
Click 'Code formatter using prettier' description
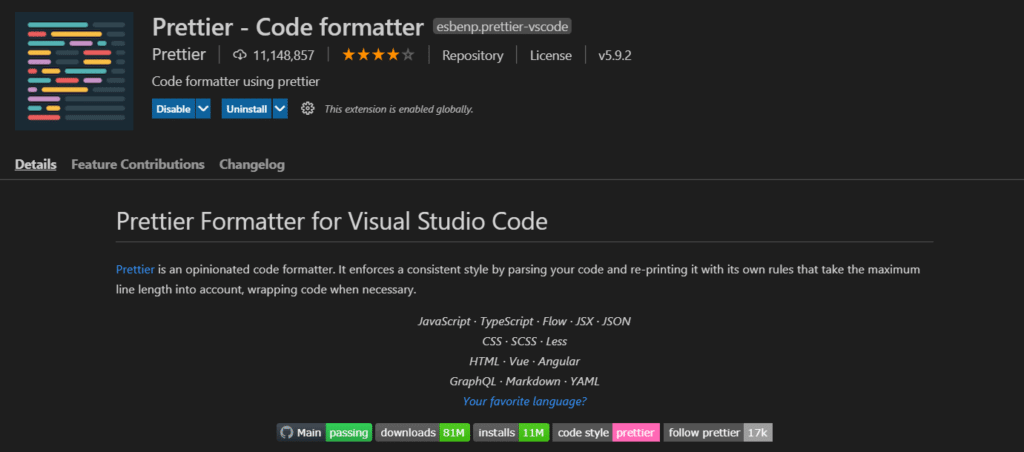click(x=236, y=82)
